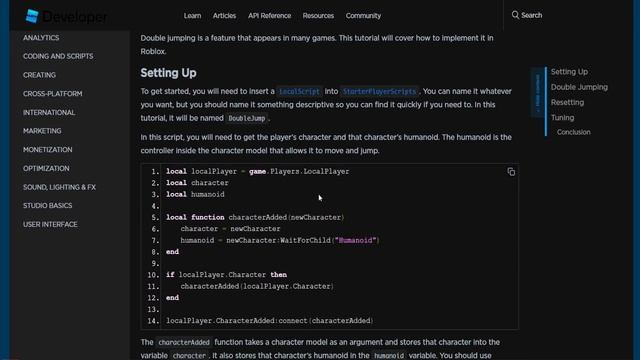The height and width of the screenshot is (360, 640).
Task: Click 'characterAdded(localPlayer.Character)' code line
Action: pos(257,287)
